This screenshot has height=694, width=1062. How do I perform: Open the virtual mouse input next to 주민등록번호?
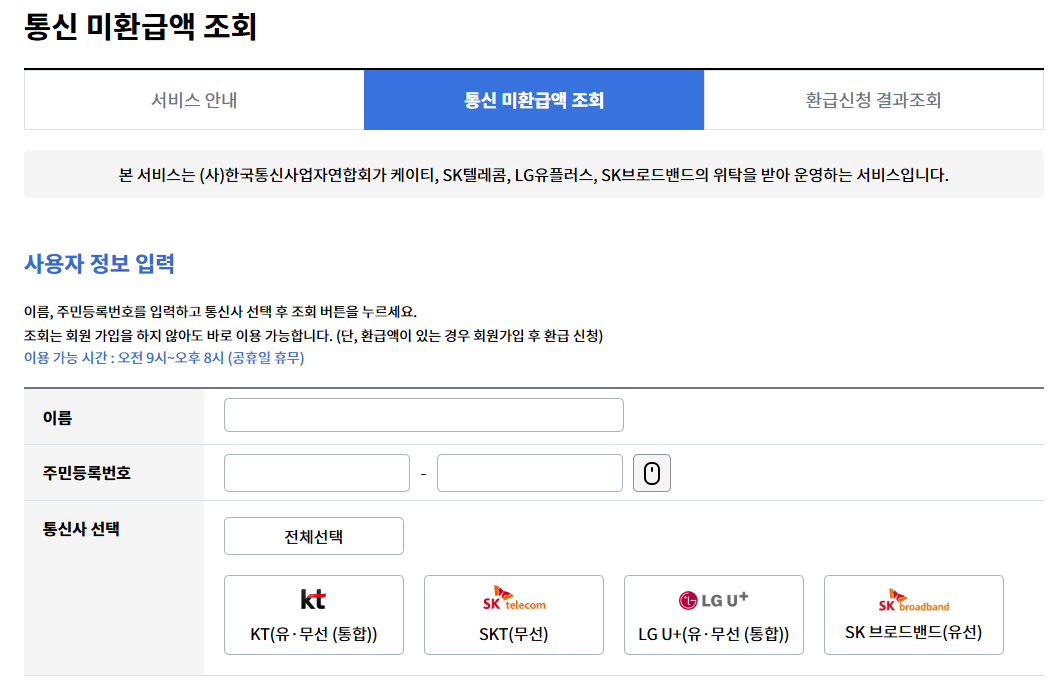[x=652, y=472]
